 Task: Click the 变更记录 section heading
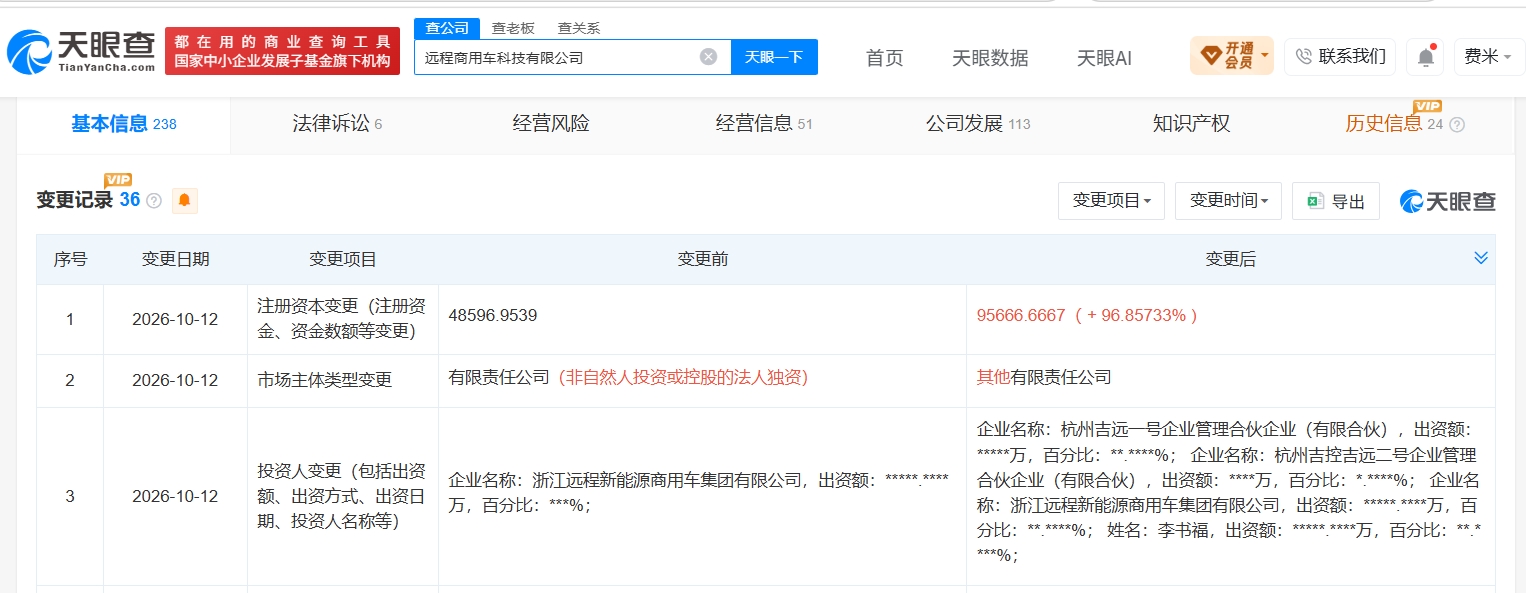coord(75,200)
